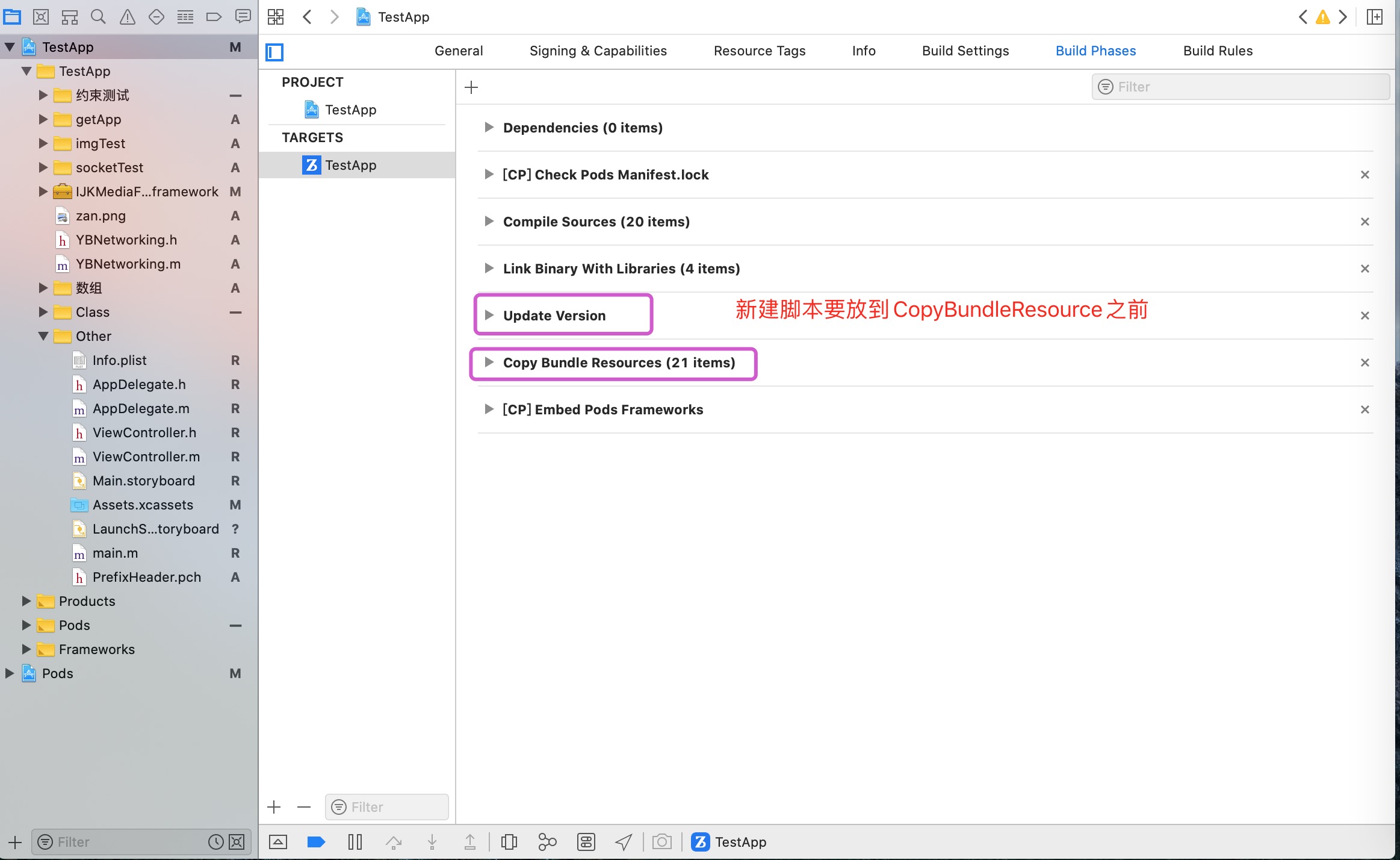Open the Breakpoint navigator
Viewport: 1400px width, 860px height.
(x=214, y=17)
